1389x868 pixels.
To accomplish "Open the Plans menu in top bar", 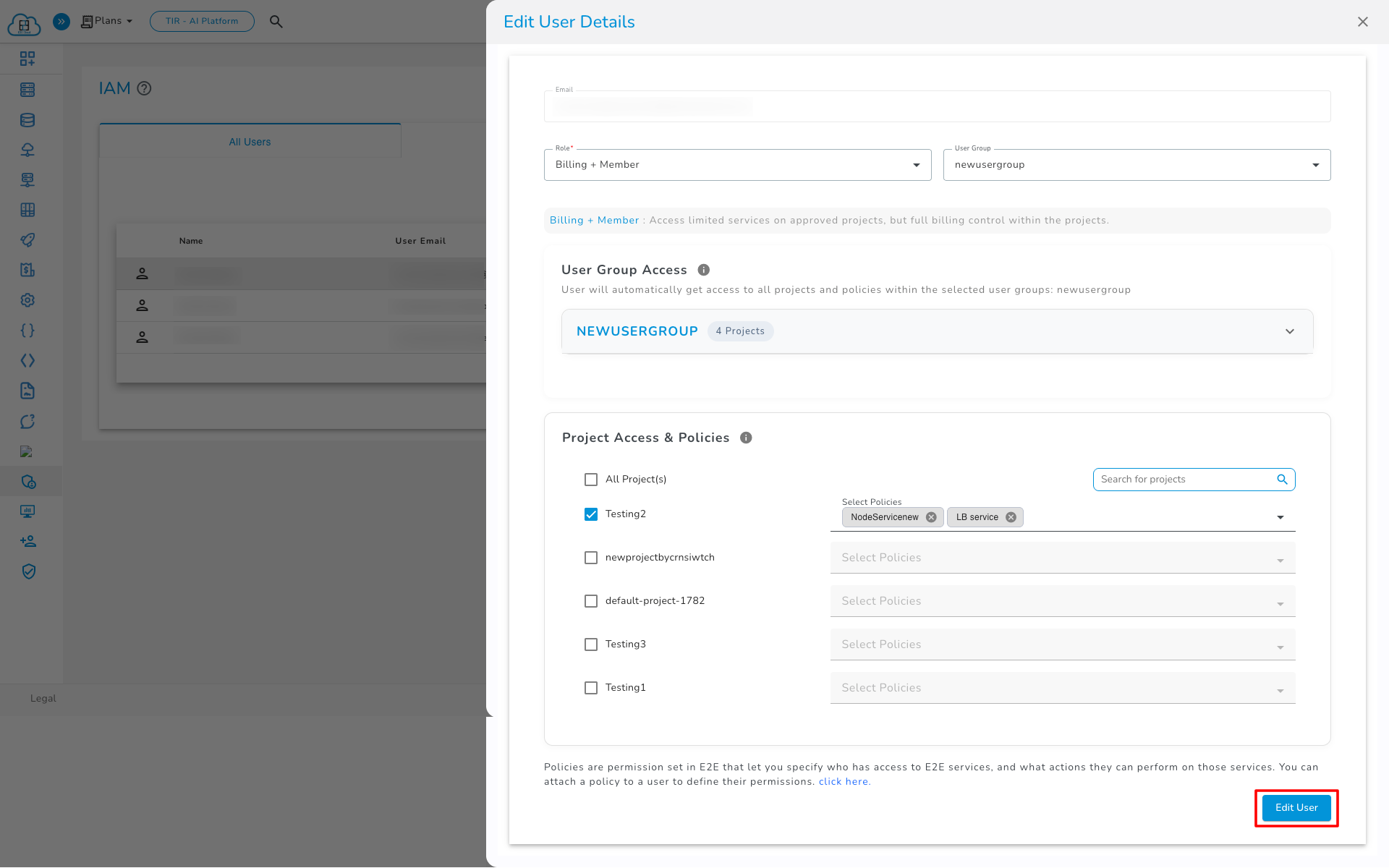I will [x=107, y=21].
